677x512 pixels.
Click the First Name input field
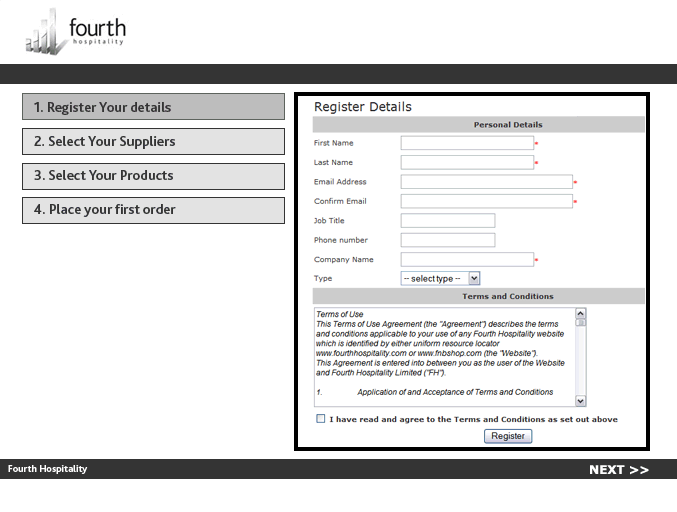coord(467,143)
